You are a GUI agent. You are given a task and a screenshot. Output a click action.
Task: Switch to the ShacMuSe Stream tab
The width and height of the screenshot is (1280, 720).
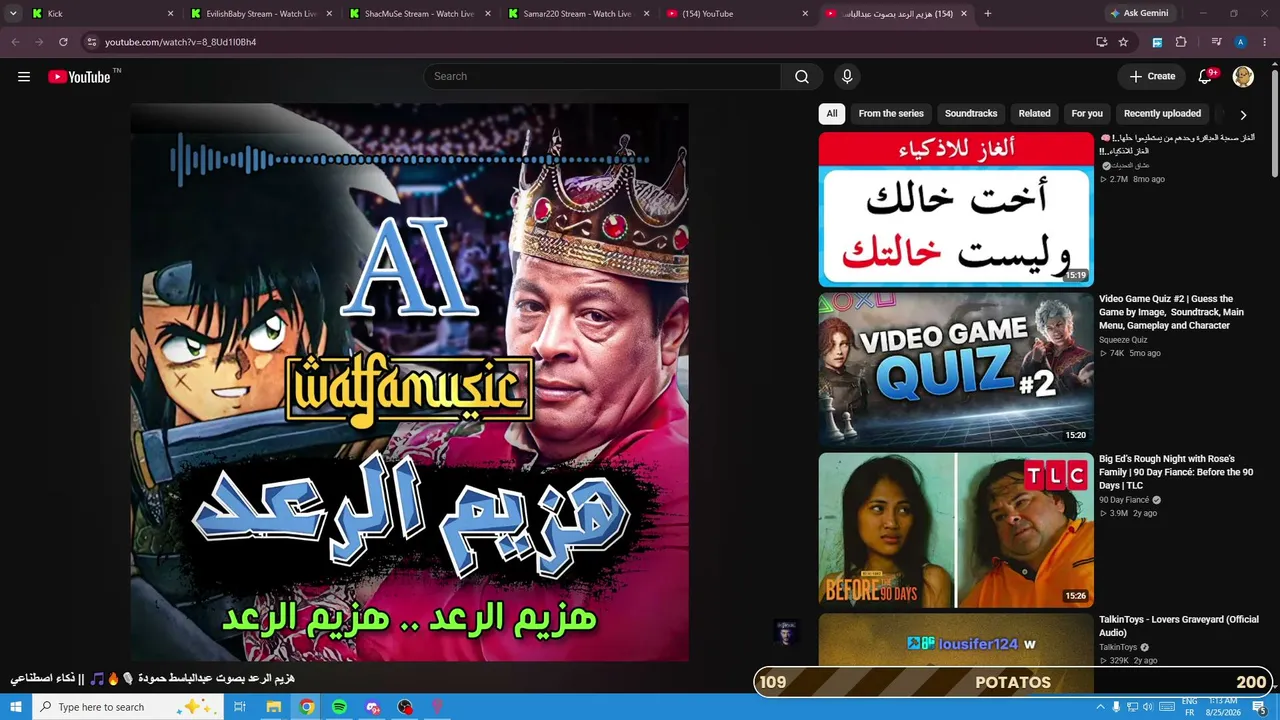[419, 14]
